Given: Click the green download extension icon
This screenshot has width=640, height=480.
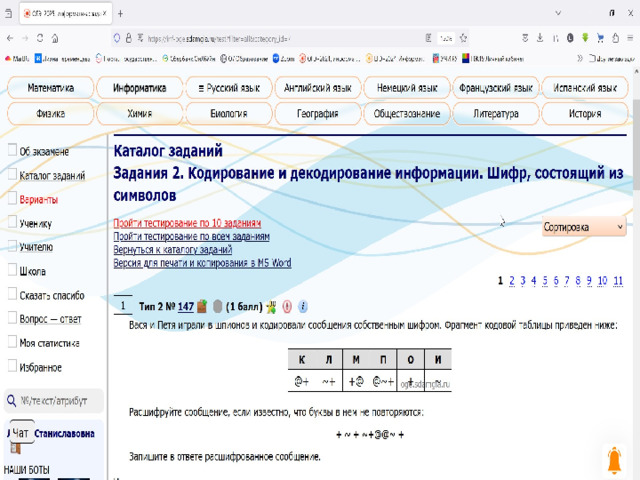Looking at the screenshot, I should coord(585,38).
